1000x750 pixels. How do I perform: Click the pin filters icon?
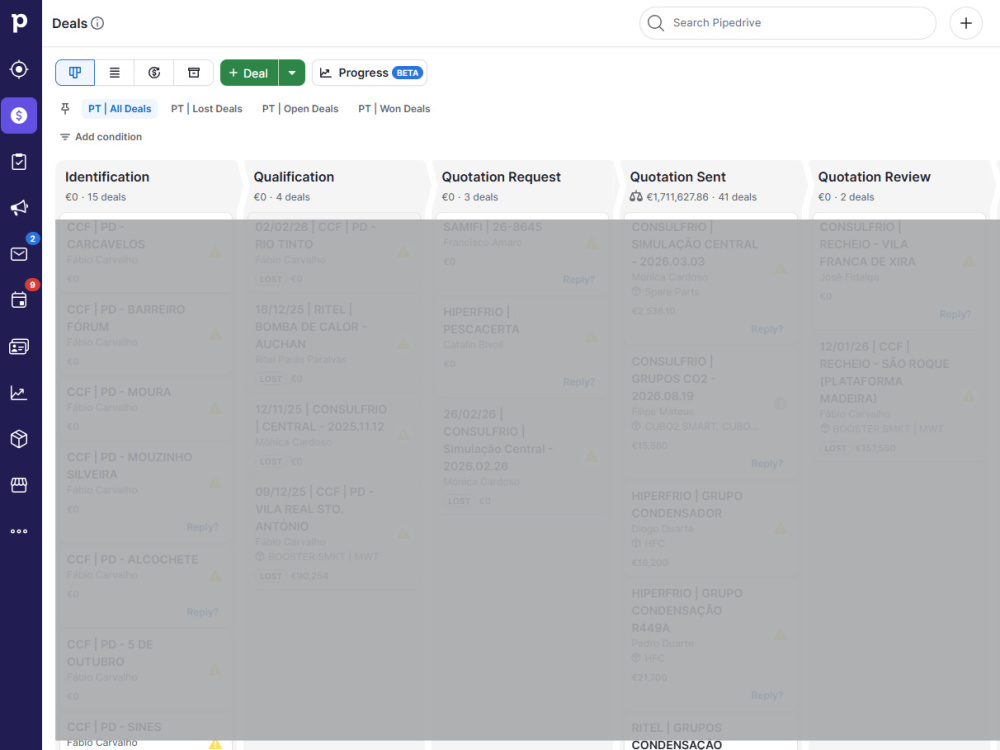point(65,109)
